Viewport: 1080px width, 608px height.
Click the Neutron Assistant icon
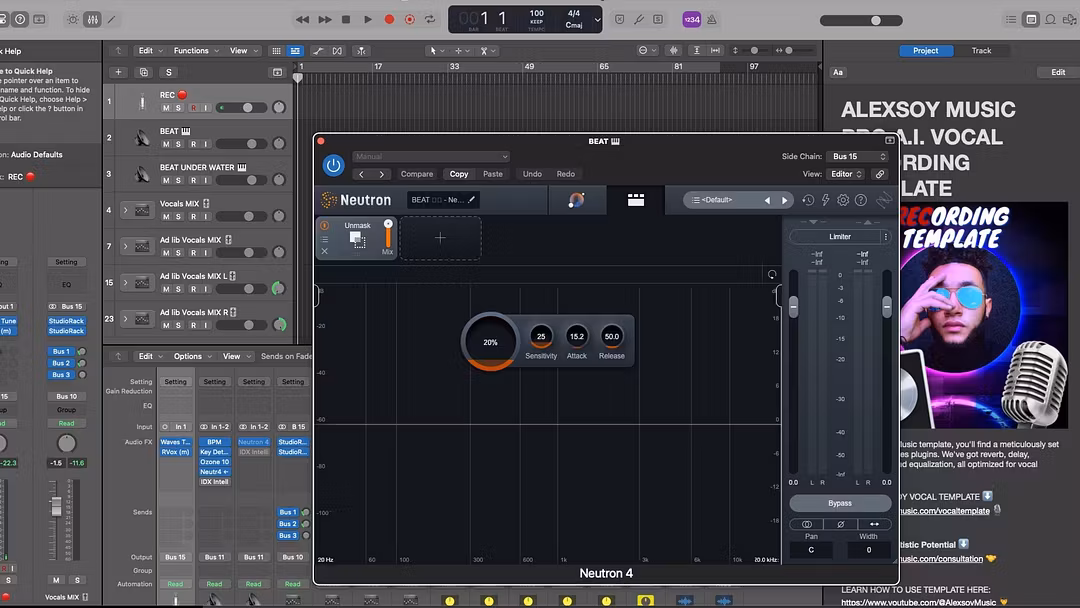click(x=577, y=200)
